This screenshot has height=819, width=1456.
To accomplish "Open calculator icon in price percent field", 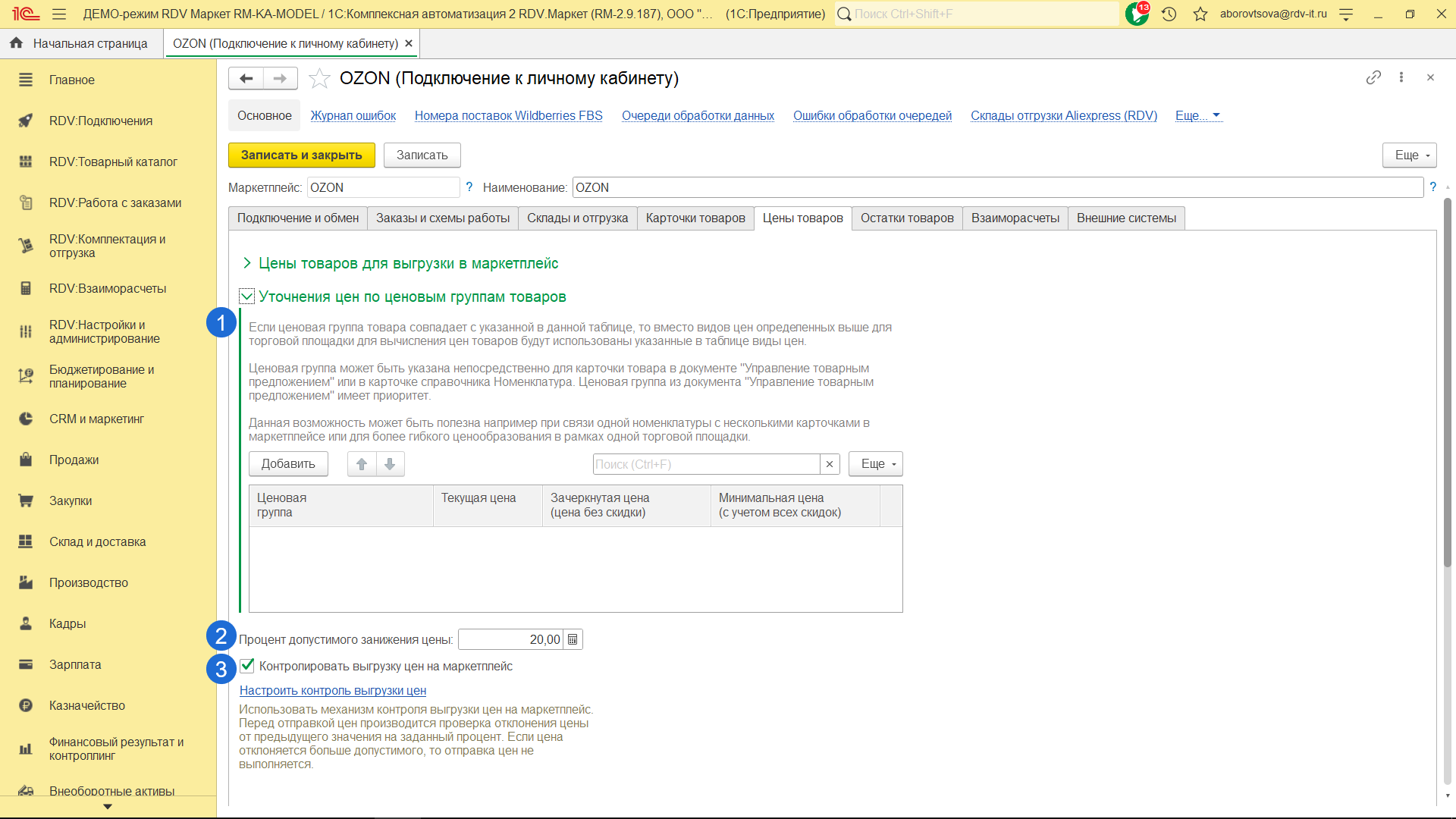I will [573, 639].
